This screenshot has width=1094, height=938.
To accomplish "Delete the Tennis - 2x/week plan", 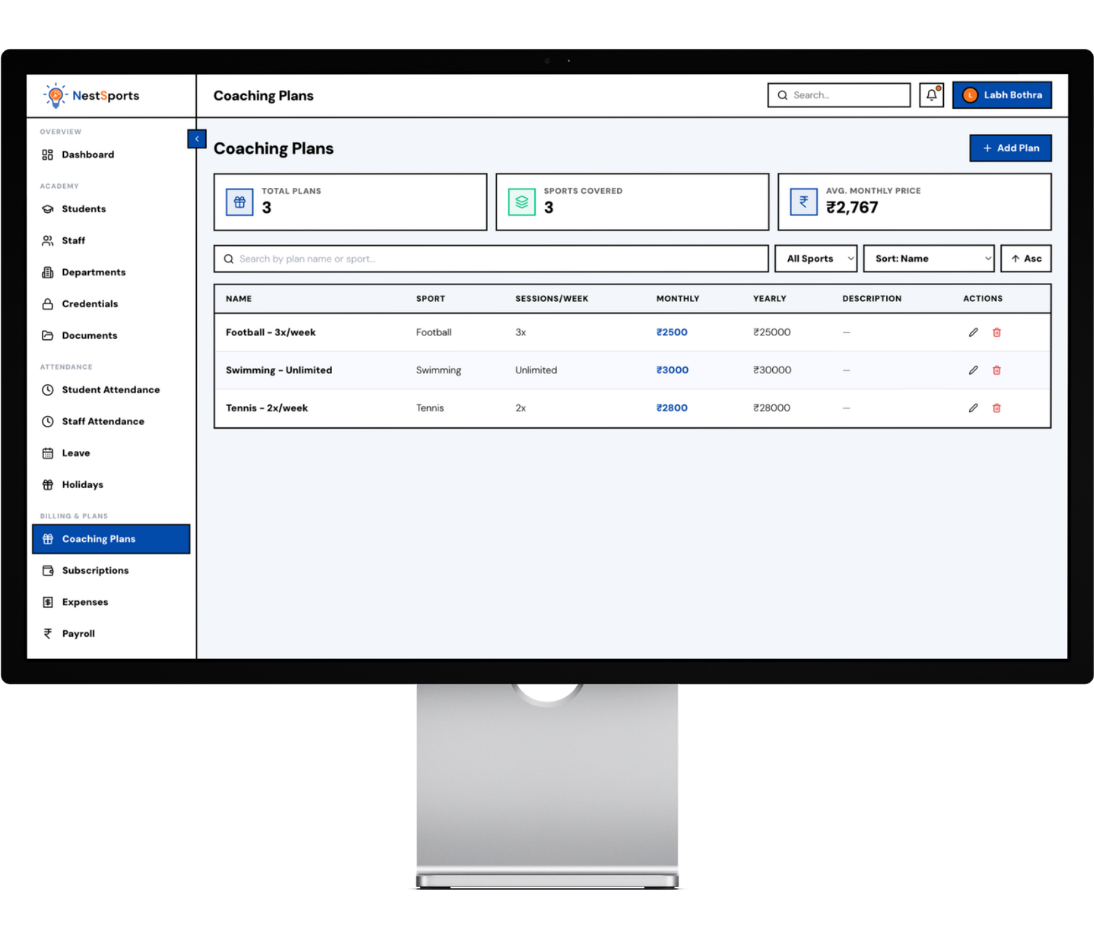I will pos(996,408).
